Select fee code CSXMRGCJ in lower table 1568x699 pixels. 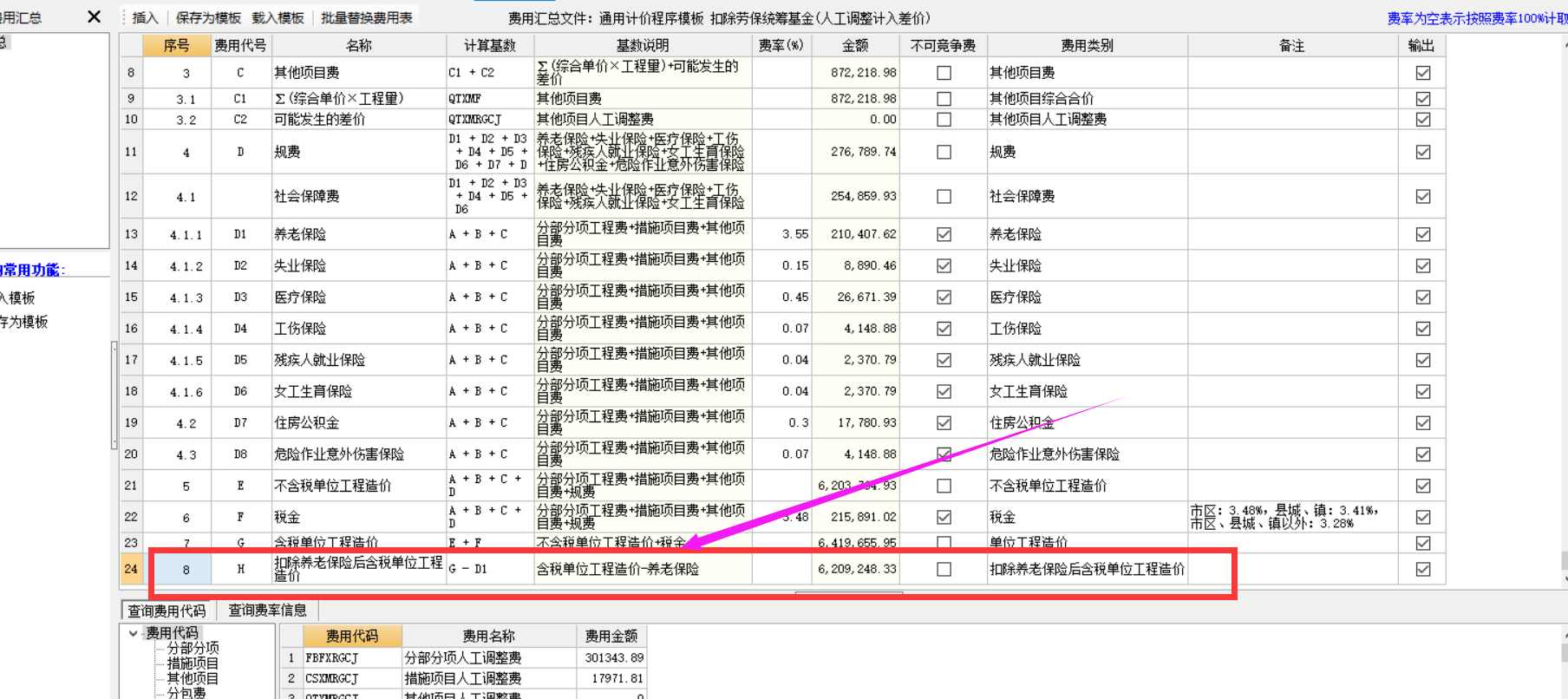(x=351, y=678)
